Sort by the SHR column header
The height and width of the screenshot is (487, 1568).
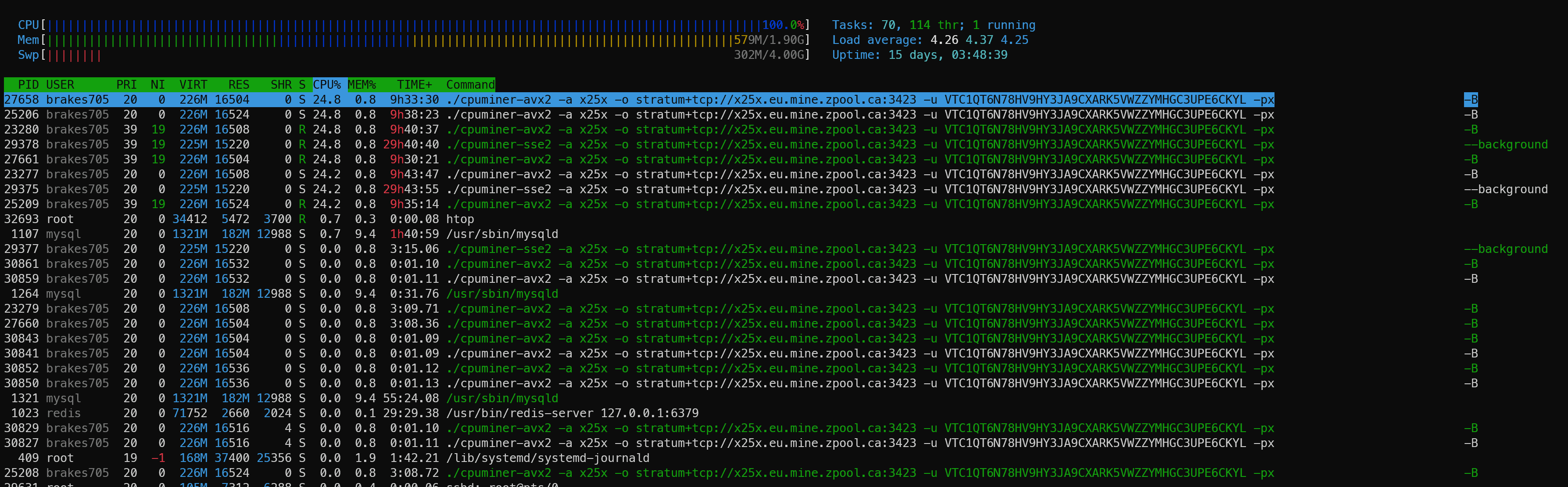pyautogui.click(x=281, y=85)
